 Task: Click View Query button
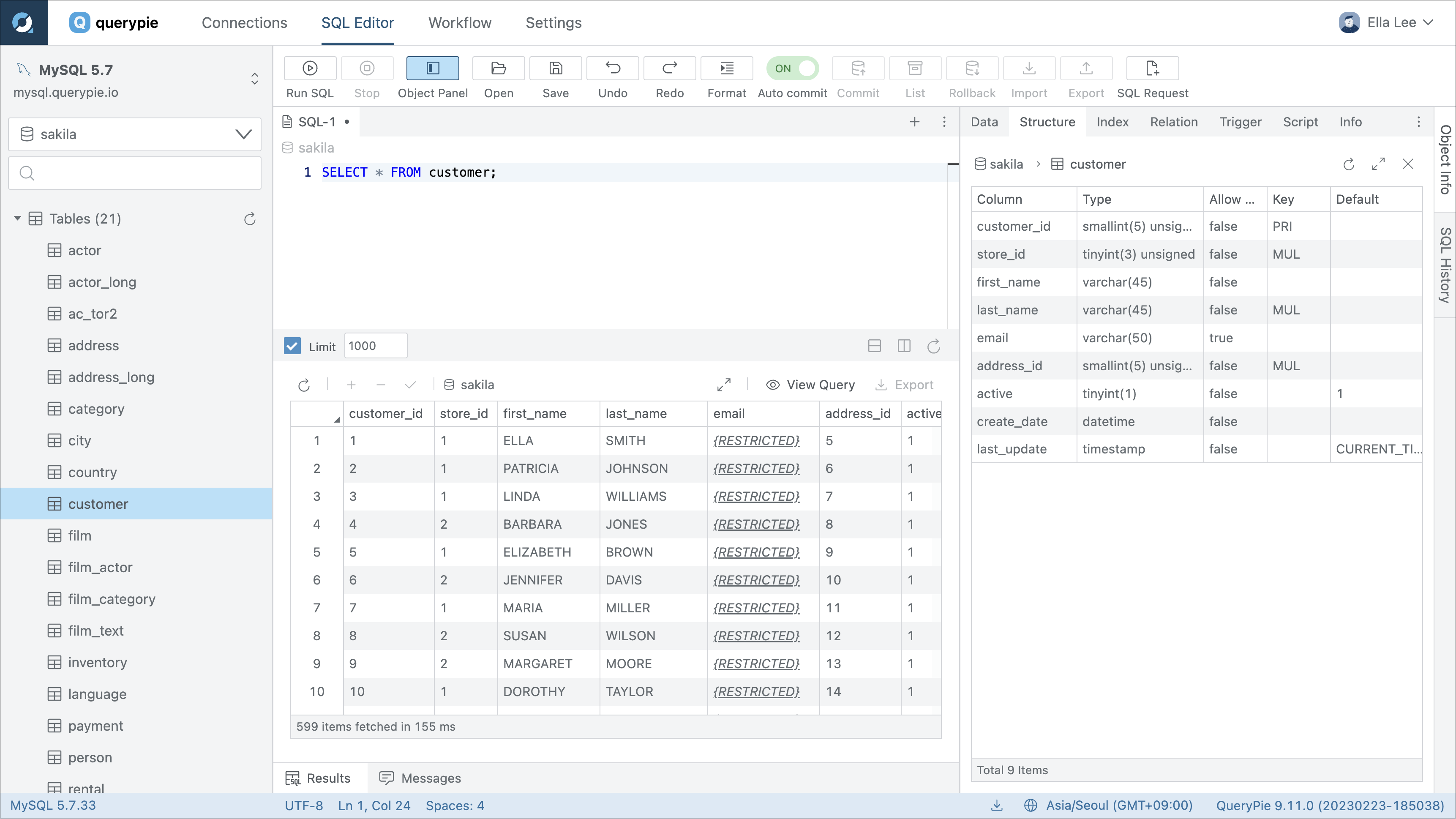(x=810, y=385)
